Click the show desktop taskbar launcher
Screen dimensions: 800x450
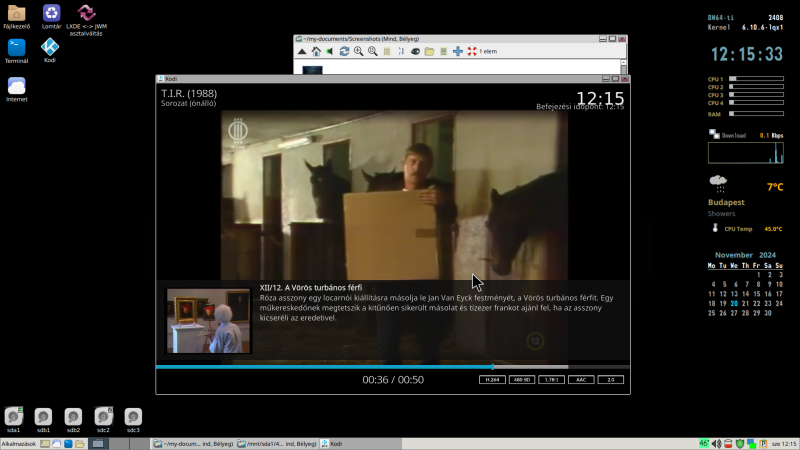tap(45, 444)
